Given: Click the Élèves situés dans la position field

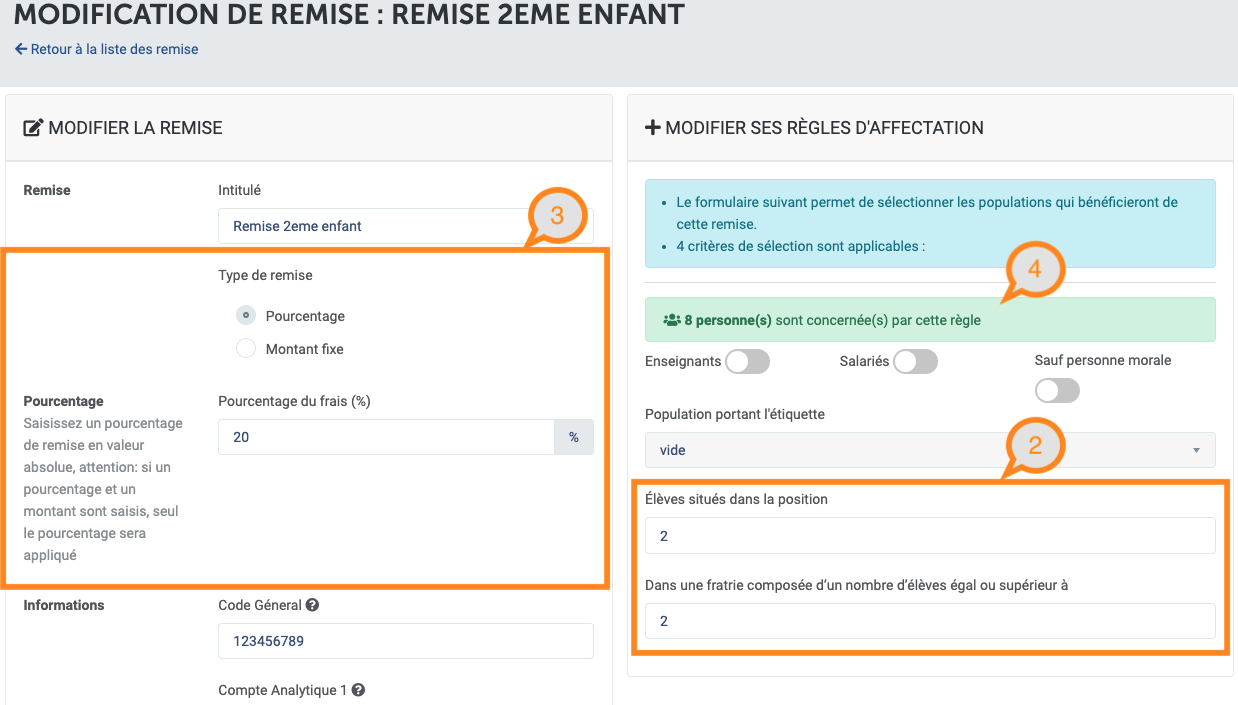Looking at the screenshot, I should click(930, 536).
